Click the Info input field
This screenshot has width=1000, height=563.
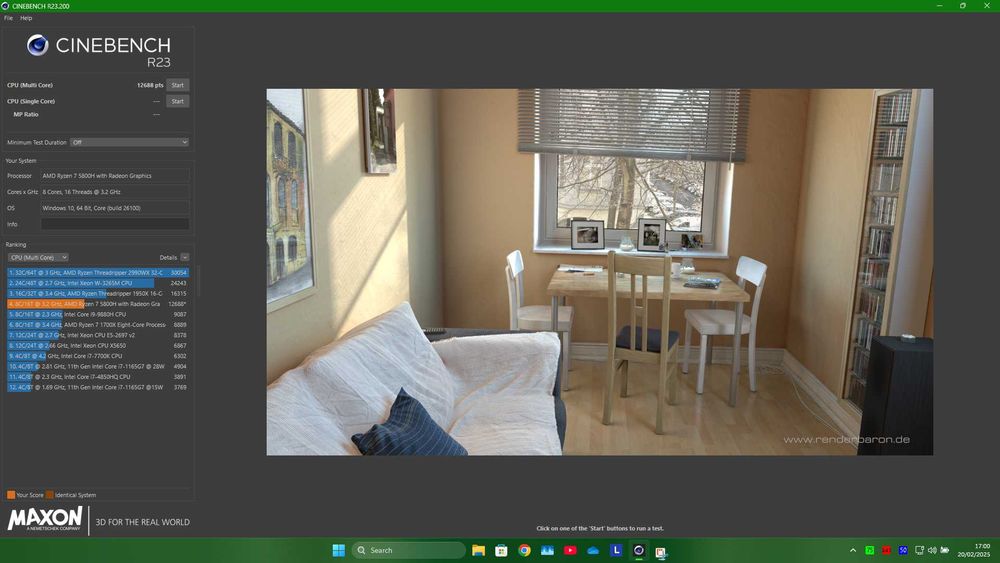click(115, 224)
